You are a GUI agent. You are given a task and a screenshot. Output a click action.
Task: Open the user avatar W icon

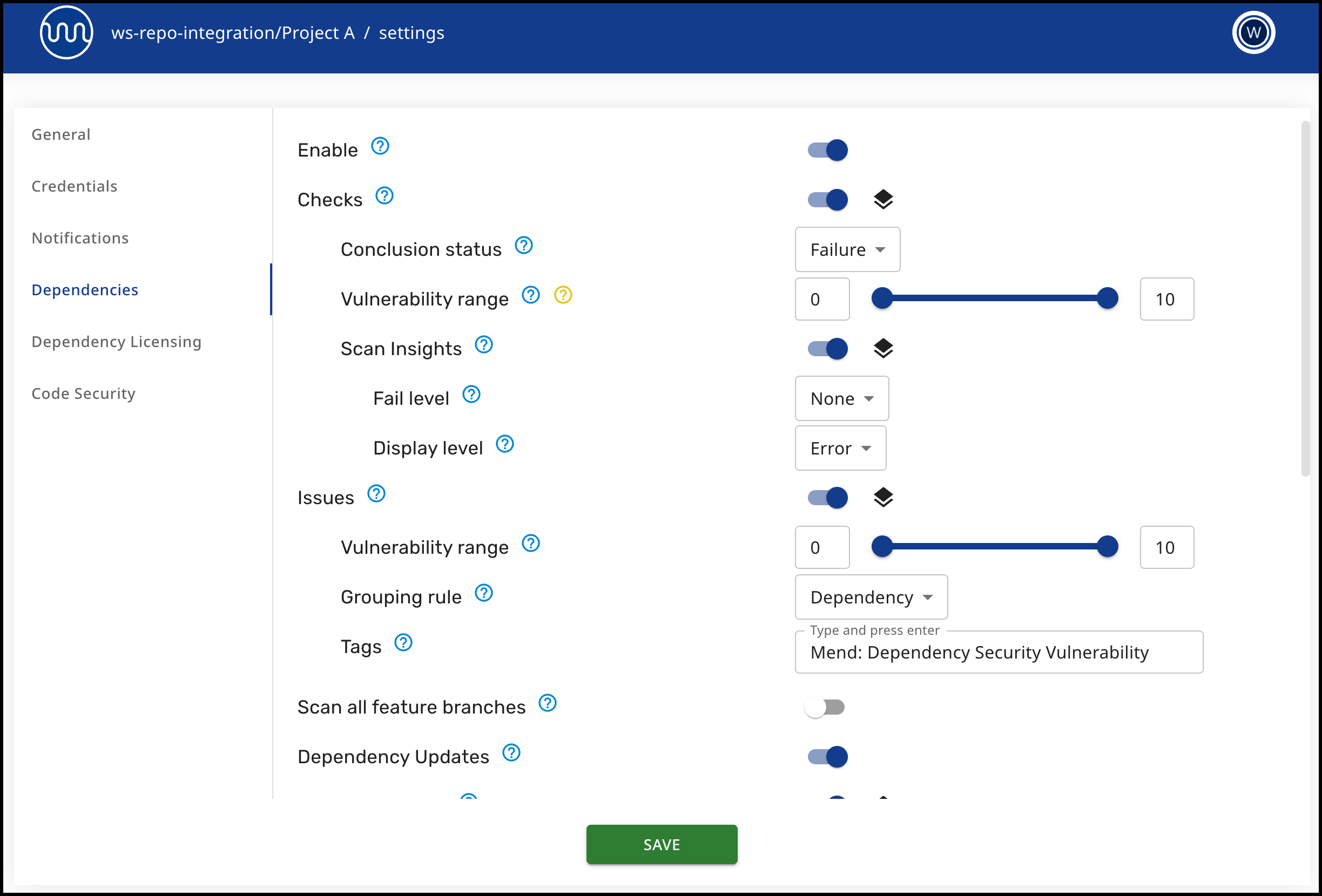1253,32
